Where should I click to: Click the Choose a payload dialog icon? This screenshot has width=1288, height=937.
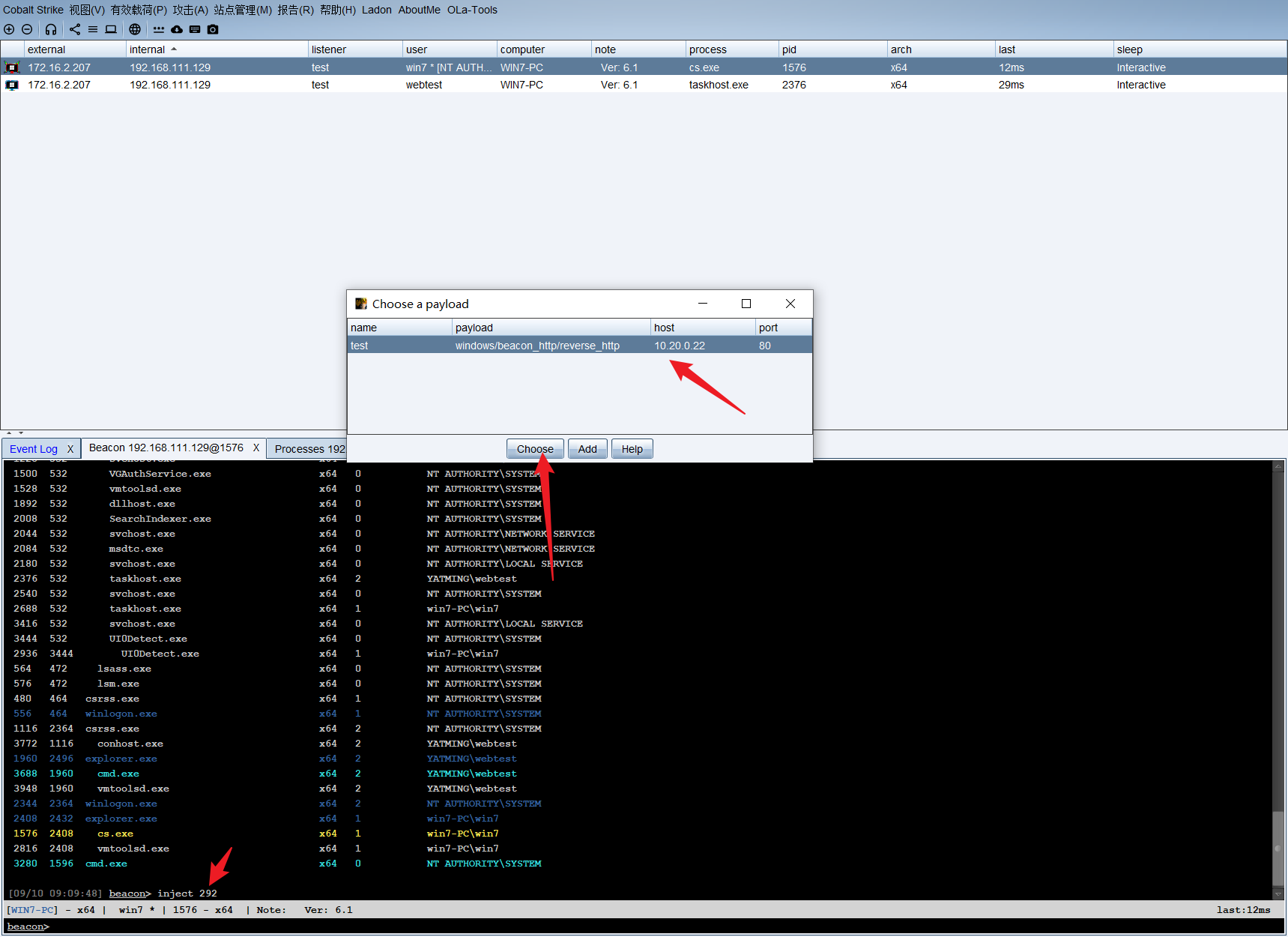coord(361,304)
